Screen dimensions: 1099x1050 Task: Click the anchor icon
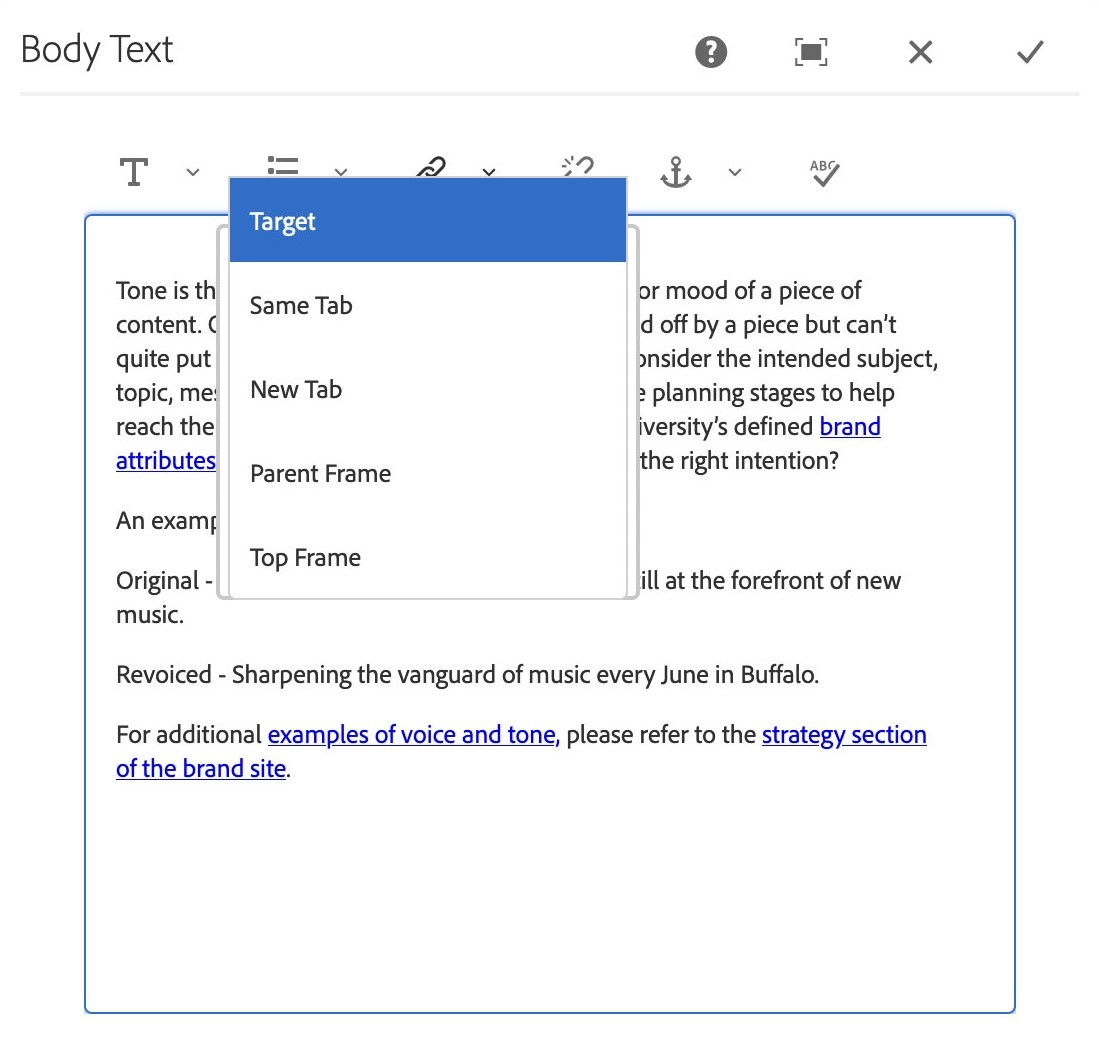676,172
